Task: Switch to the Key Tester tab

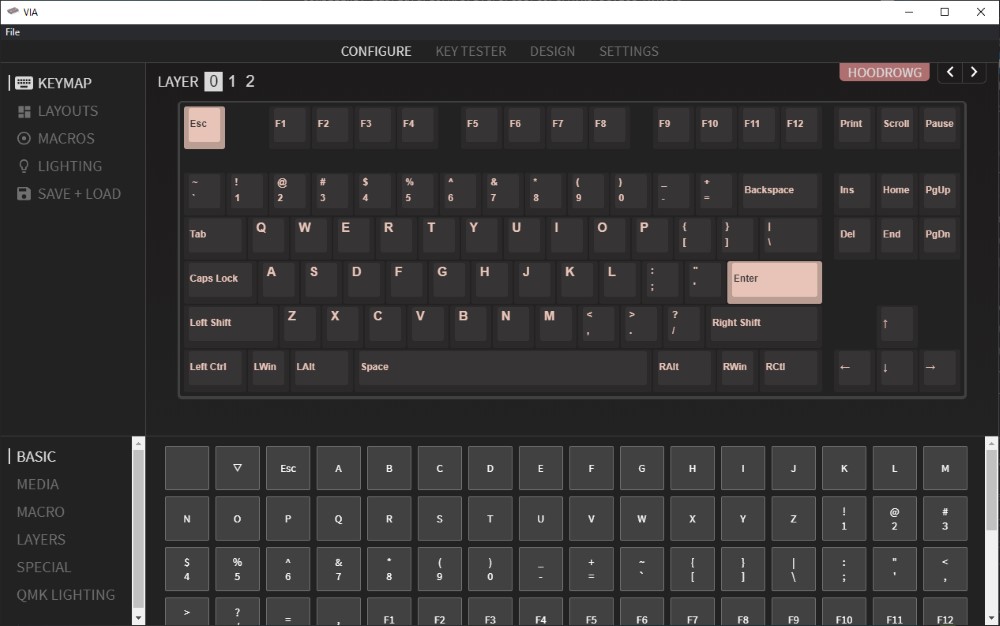Action: pyautogui.click(x=470, y=51)
